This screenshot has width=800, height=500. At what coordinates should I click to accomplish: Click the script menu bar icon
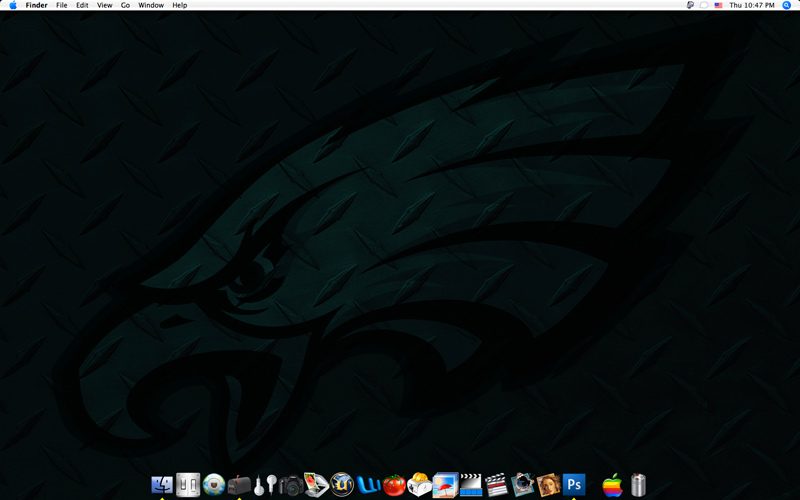pyautogui.click(x=690, y=5)
